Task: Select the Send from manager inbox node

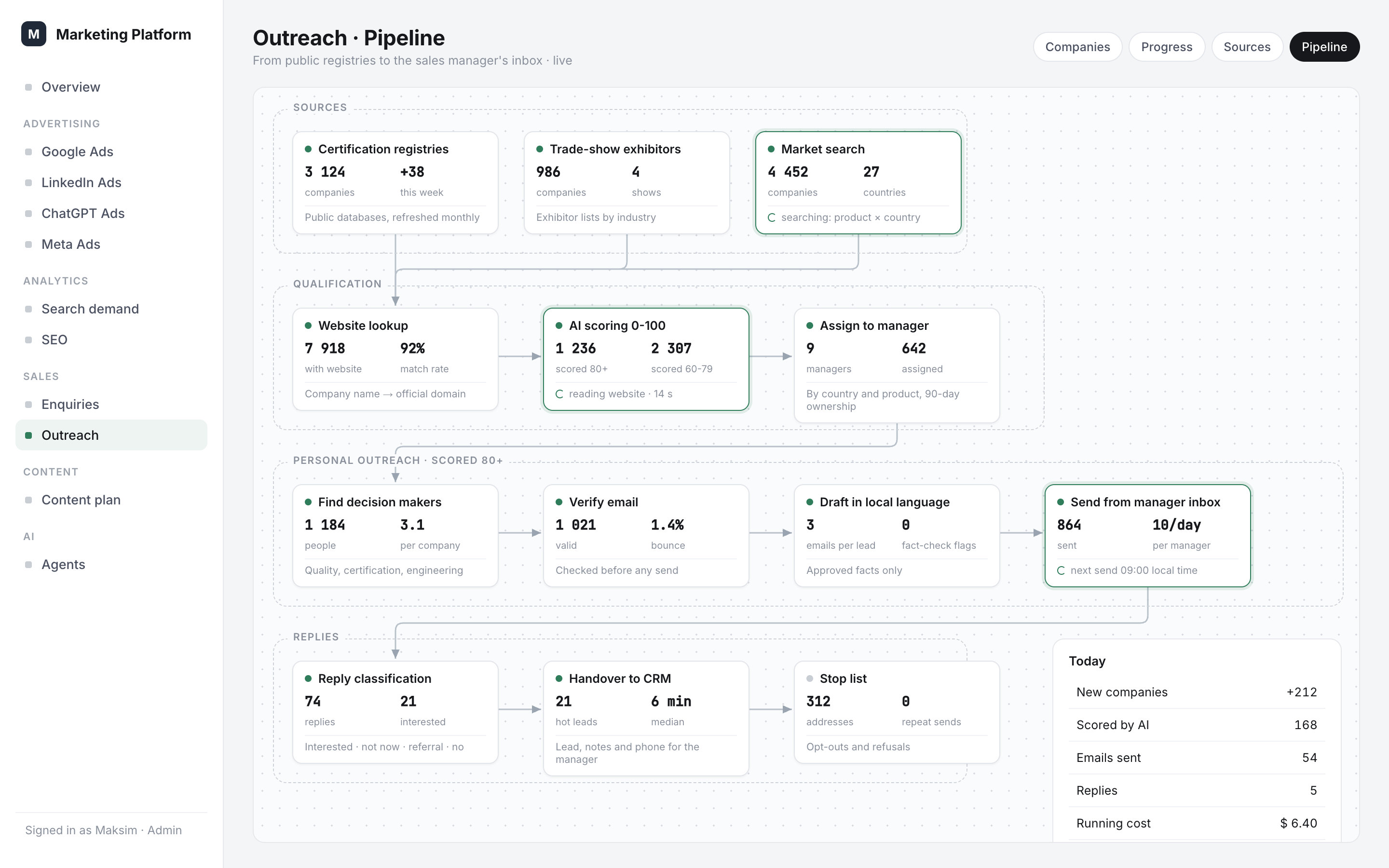Action: click(1147, 536)
